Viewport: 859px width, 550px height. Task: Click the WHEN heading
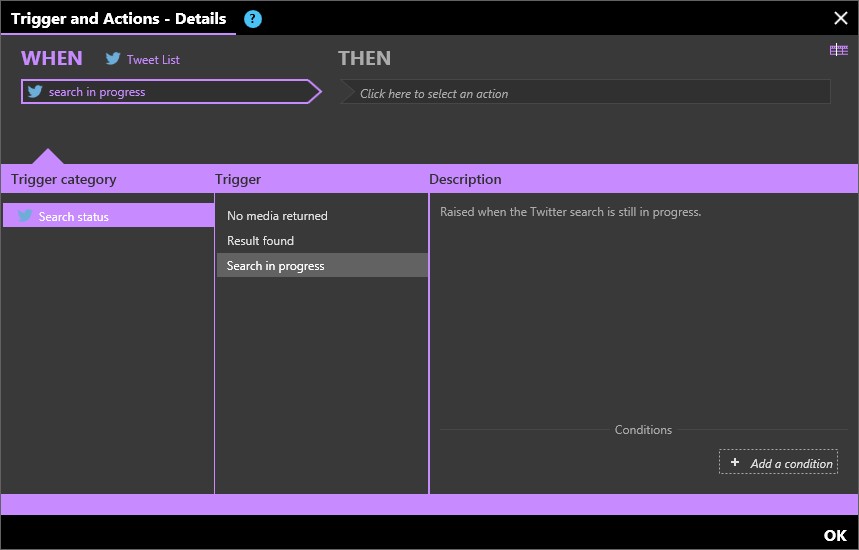51,58
